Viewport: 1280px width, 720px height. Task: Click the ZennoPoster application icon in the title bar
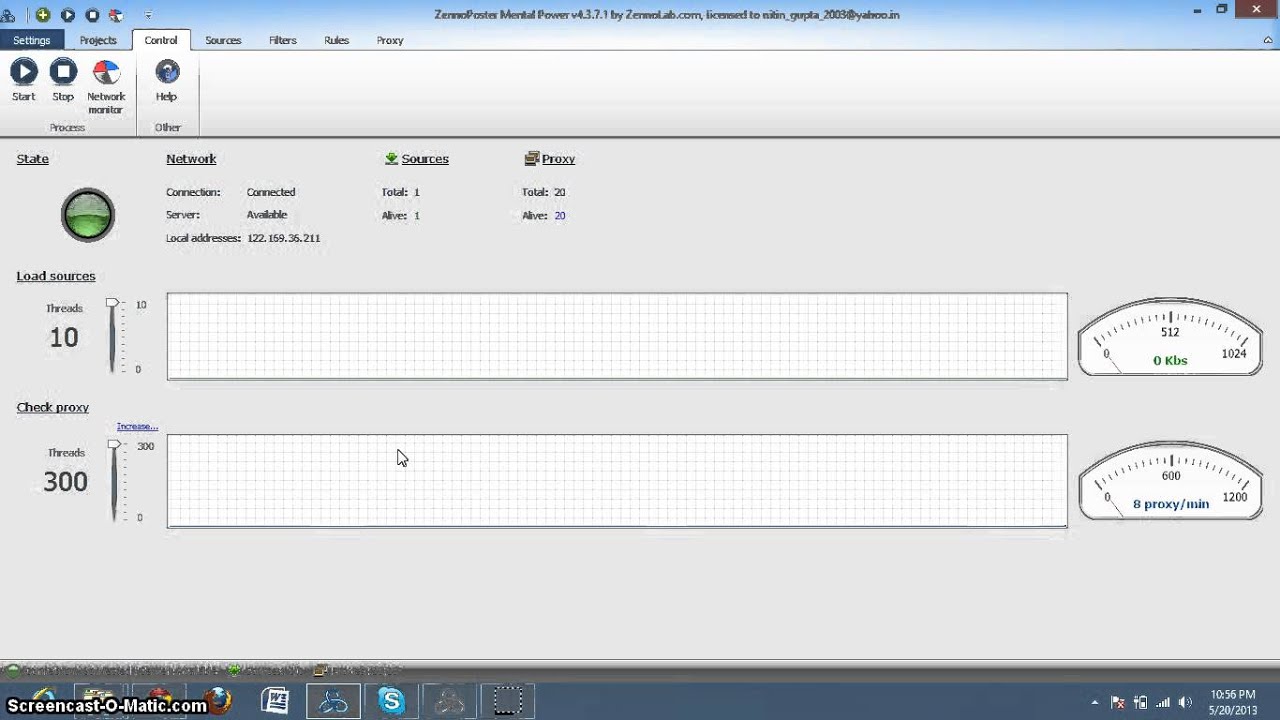[9, 15]
